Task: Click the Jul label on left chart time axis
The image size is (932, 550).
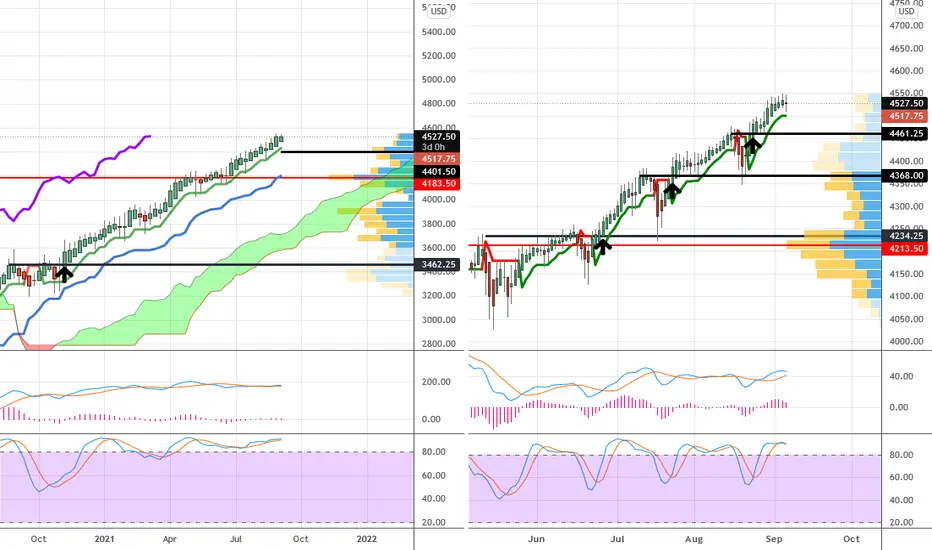Action: pos(236,539)
